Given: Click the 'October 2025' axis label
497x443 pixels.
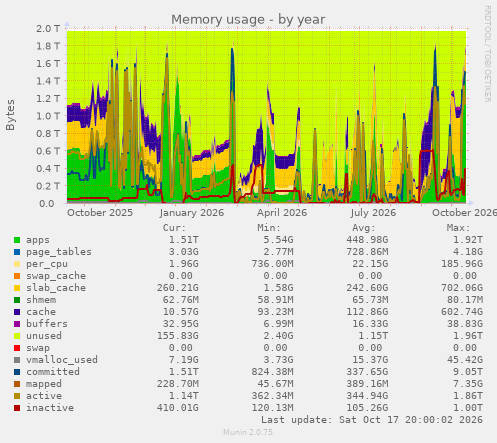Looking at the screenshot, I should coord(100,213).
